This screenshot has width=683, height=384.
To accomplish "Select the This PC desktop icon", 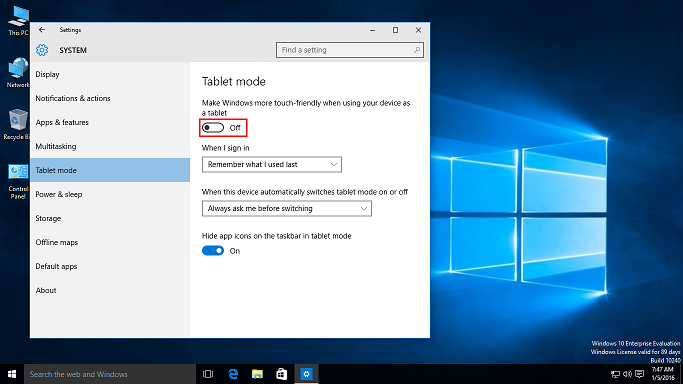I will 18,21.
